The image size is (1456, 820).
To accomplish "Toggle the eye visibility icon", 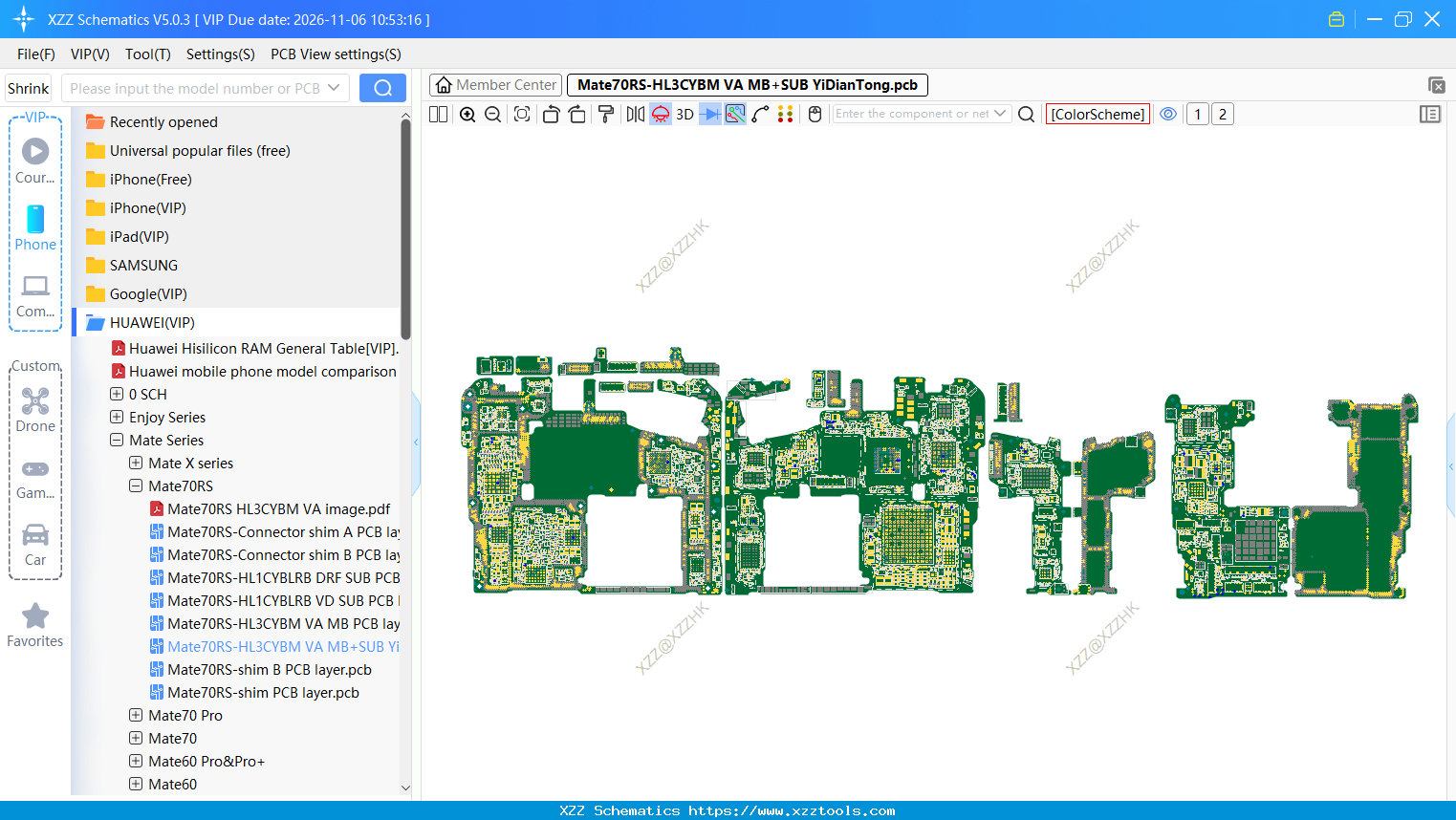I will pos(1168,114).
